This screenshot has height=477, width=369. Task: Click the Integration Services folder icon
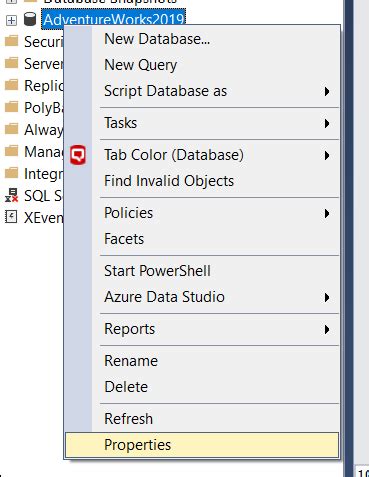pyautogui.click(x=11, y=173)
